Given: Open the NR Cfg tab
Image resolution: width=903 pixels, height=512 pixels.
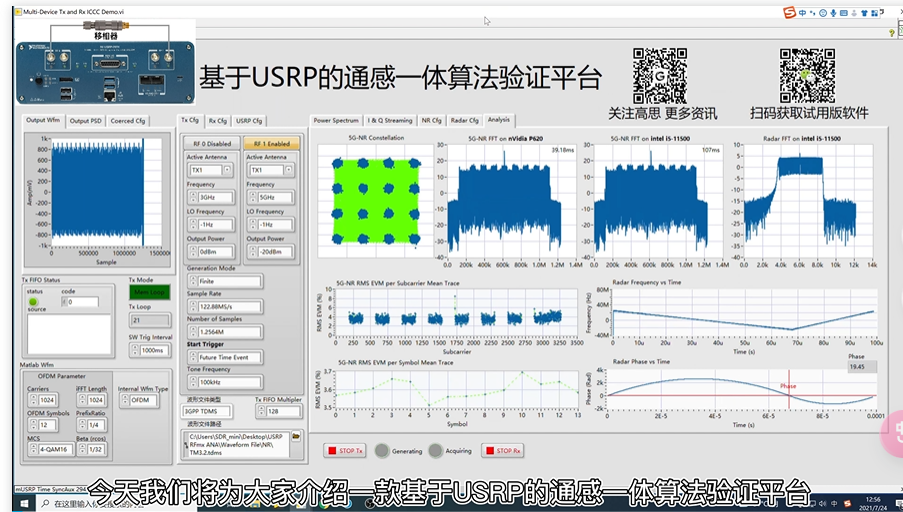Looking at the screenshot, I should [431, 120].
